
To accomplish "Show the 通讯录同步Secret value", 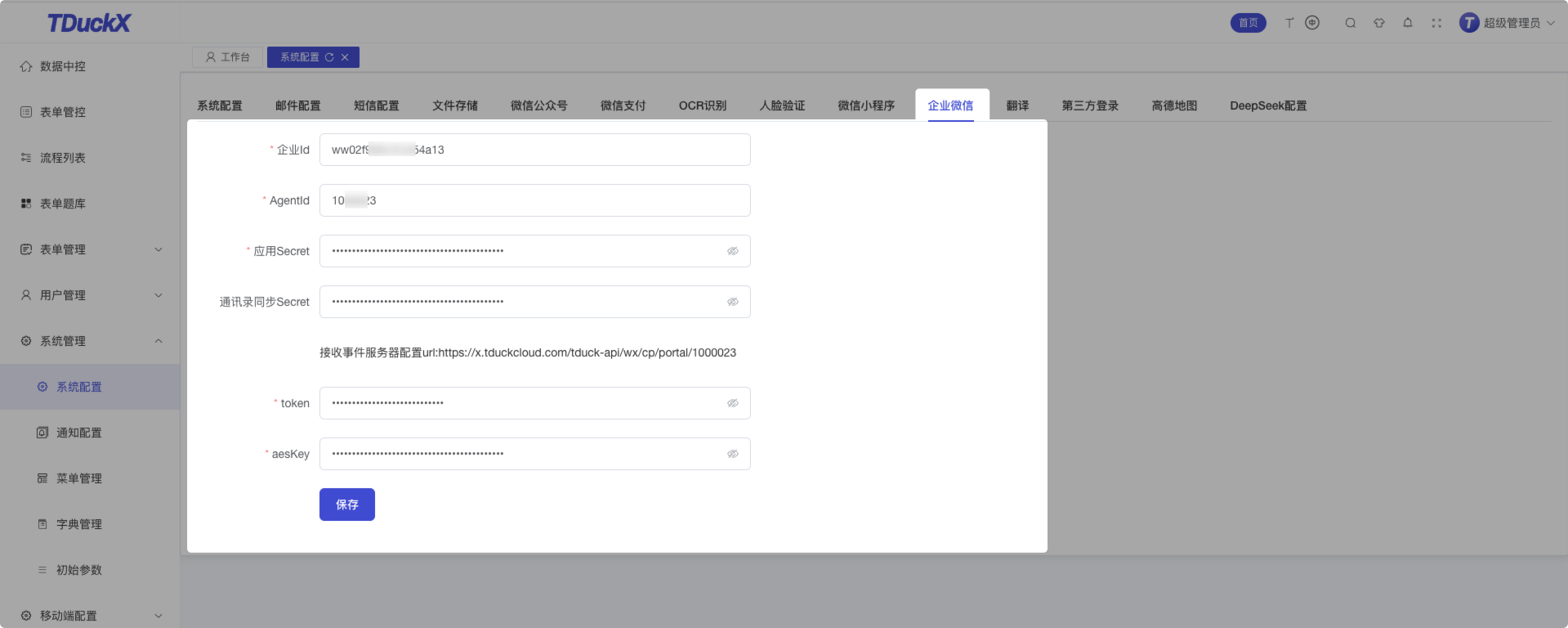I will coord(733,302).
